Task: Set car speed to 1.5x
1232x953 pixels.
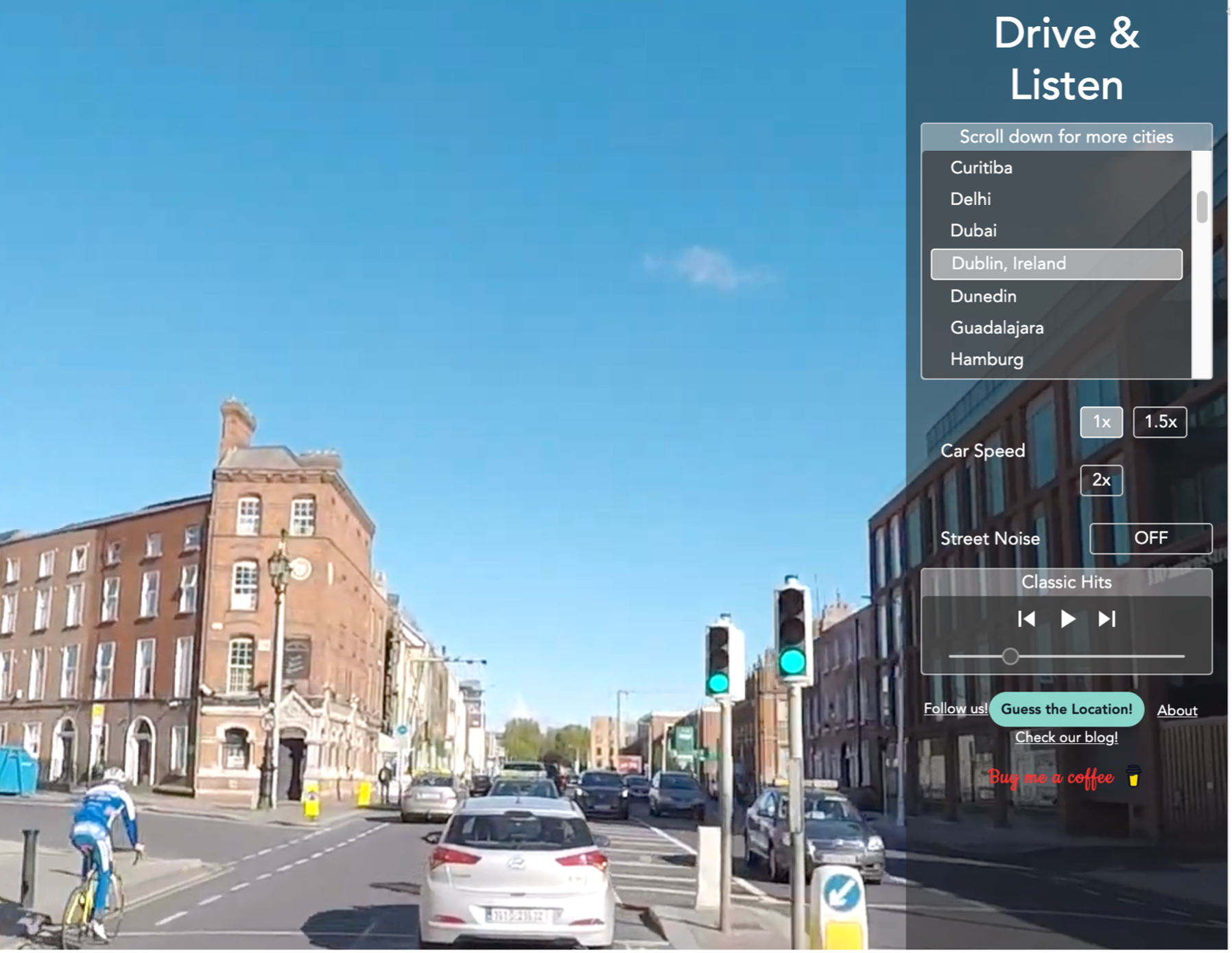Action: coord(1159,422)
